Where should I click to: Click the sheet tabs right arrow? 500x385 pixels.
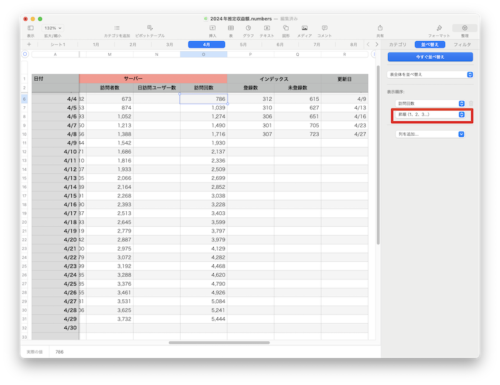point(377,44)
